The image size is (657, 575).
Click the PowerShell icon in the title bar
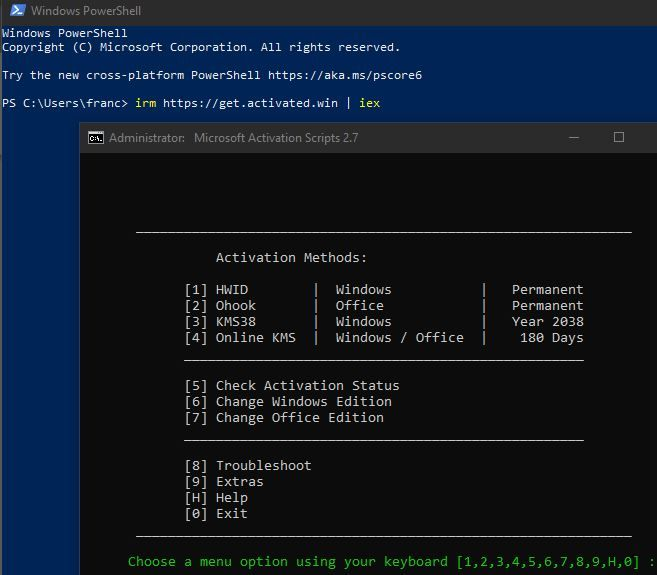16,11
